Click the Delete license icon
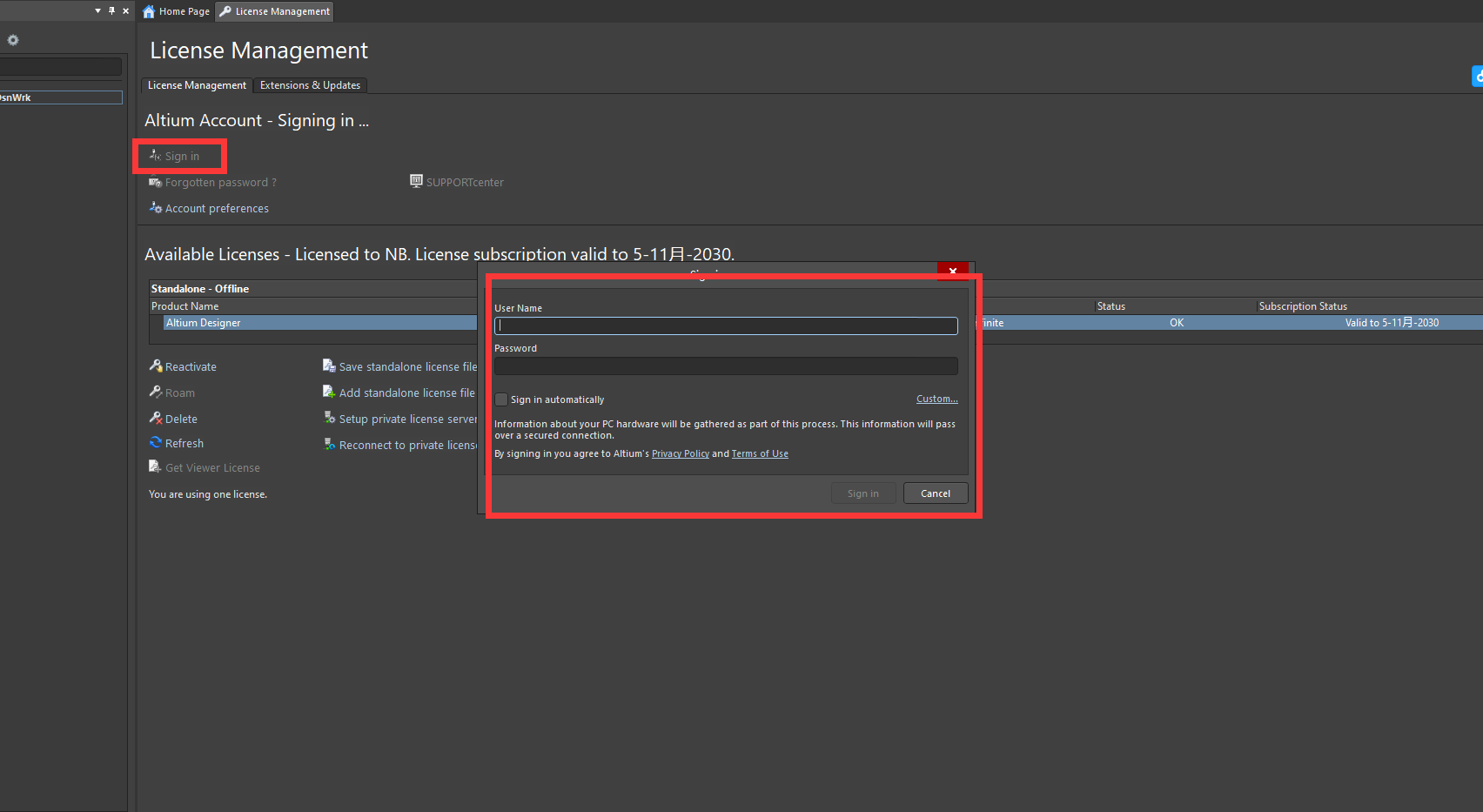Image resolution: width=1483 pixels, height=812 pixels. tap(156, 418)
